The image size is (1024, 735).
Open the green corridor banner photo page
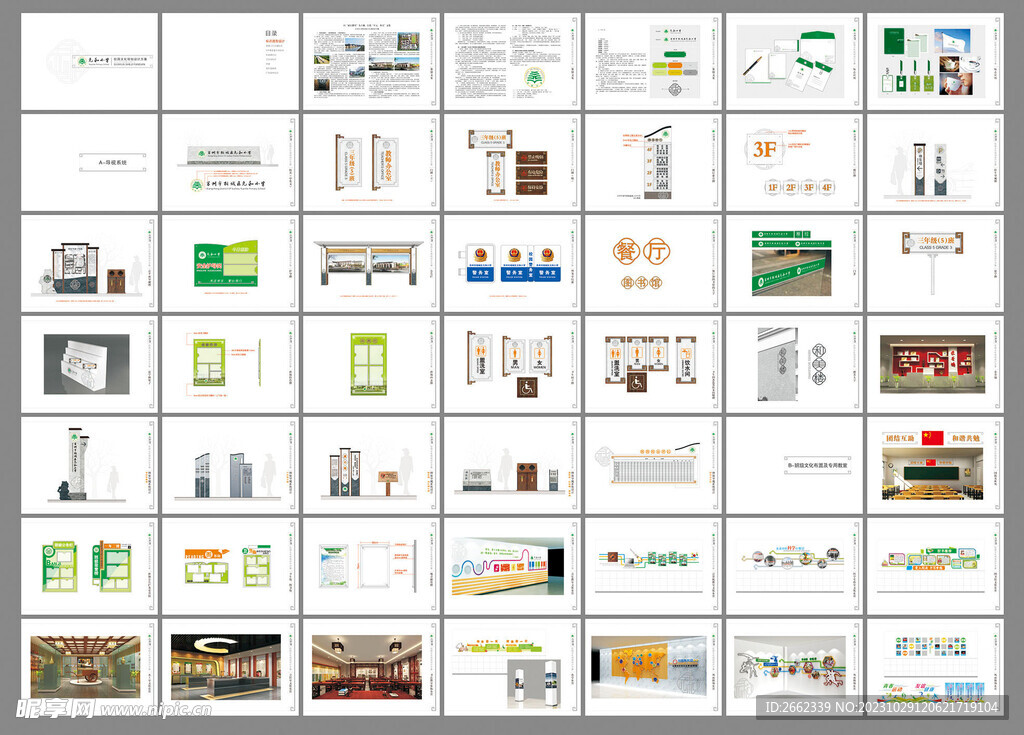(795, 263)
